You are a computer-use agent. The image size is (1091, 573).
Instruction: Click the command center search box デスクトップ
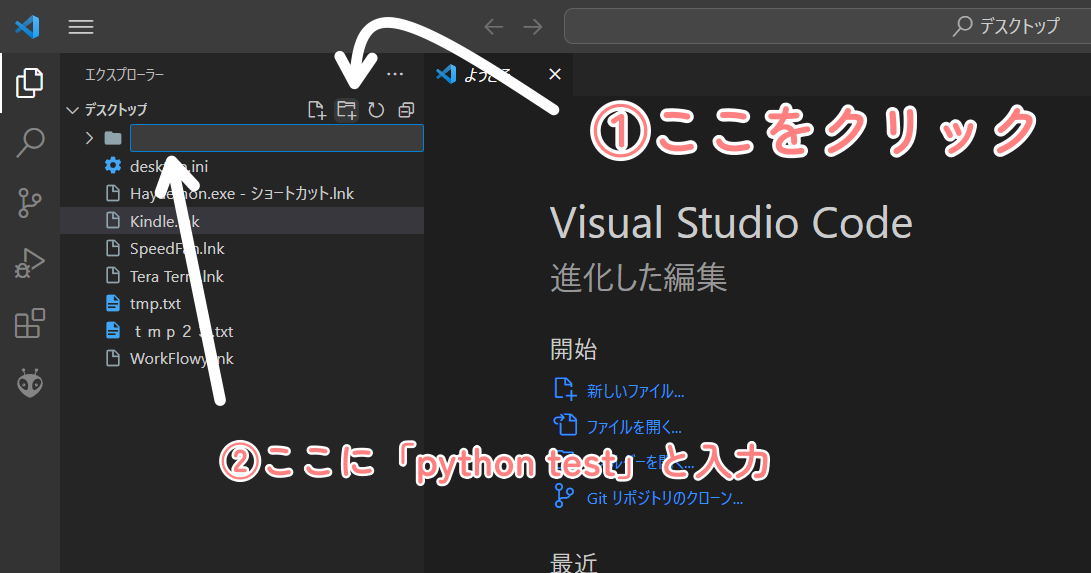tap(827, 26)
